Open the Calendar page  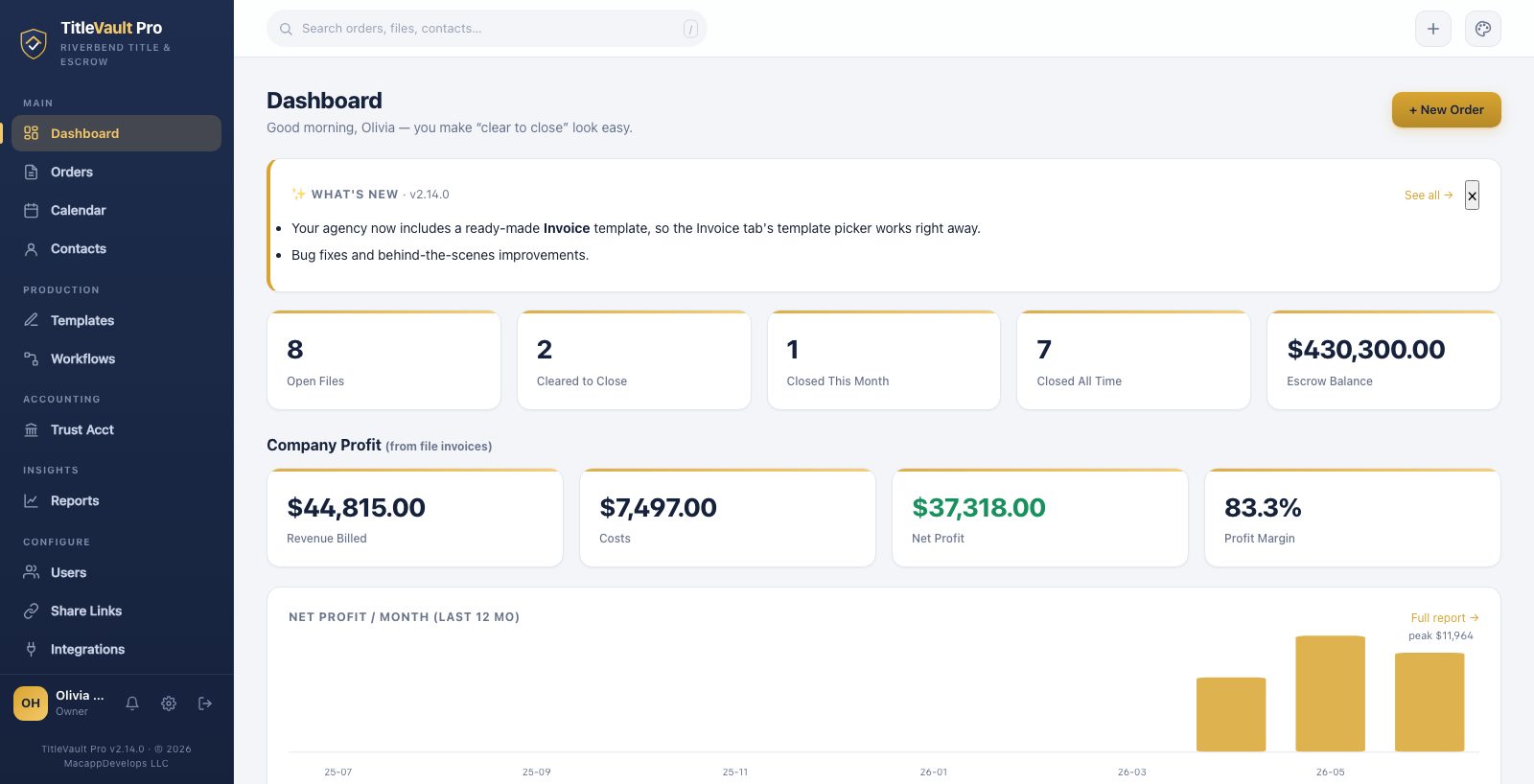coord(116,210)
